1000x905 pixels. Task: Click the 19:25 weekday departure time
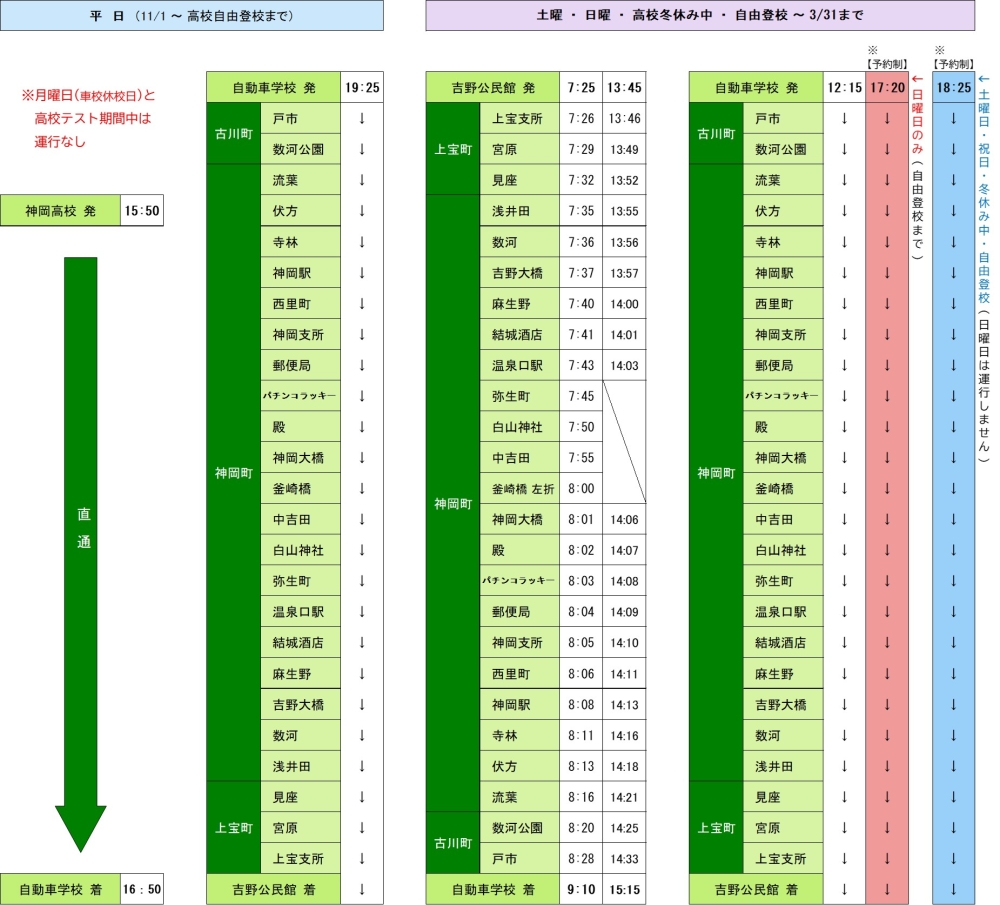coord(361,88)
